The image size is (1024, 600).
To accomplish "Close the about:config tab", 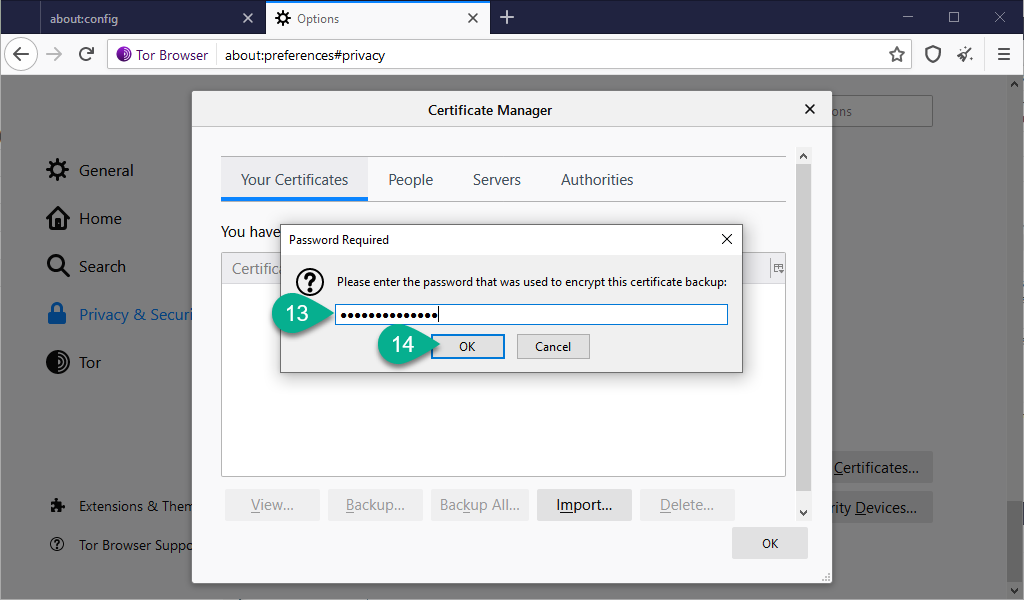I will (x=248, y=18).
